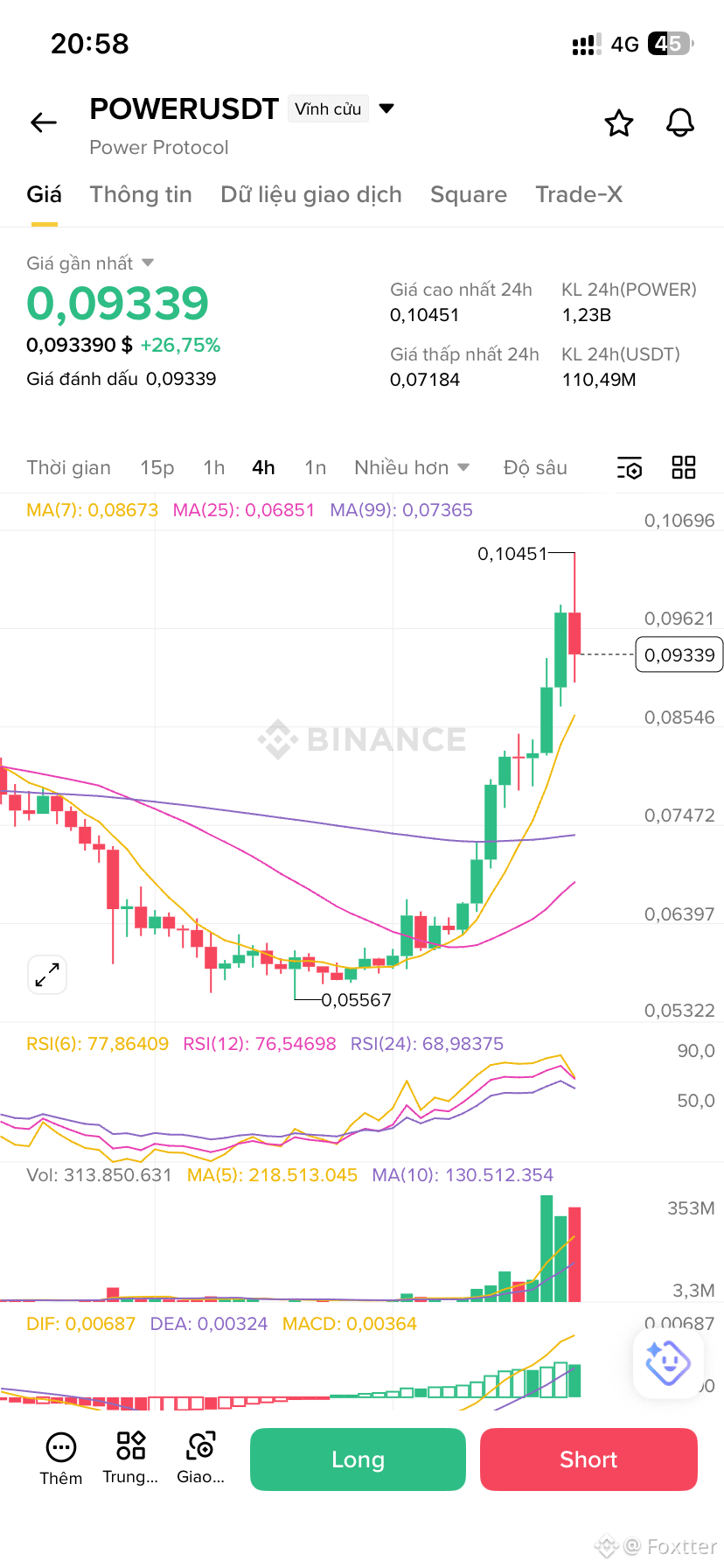Tap the Giá cao nhất 24h value 0,10451
The image size is (724, 1568).
point(425,315)
